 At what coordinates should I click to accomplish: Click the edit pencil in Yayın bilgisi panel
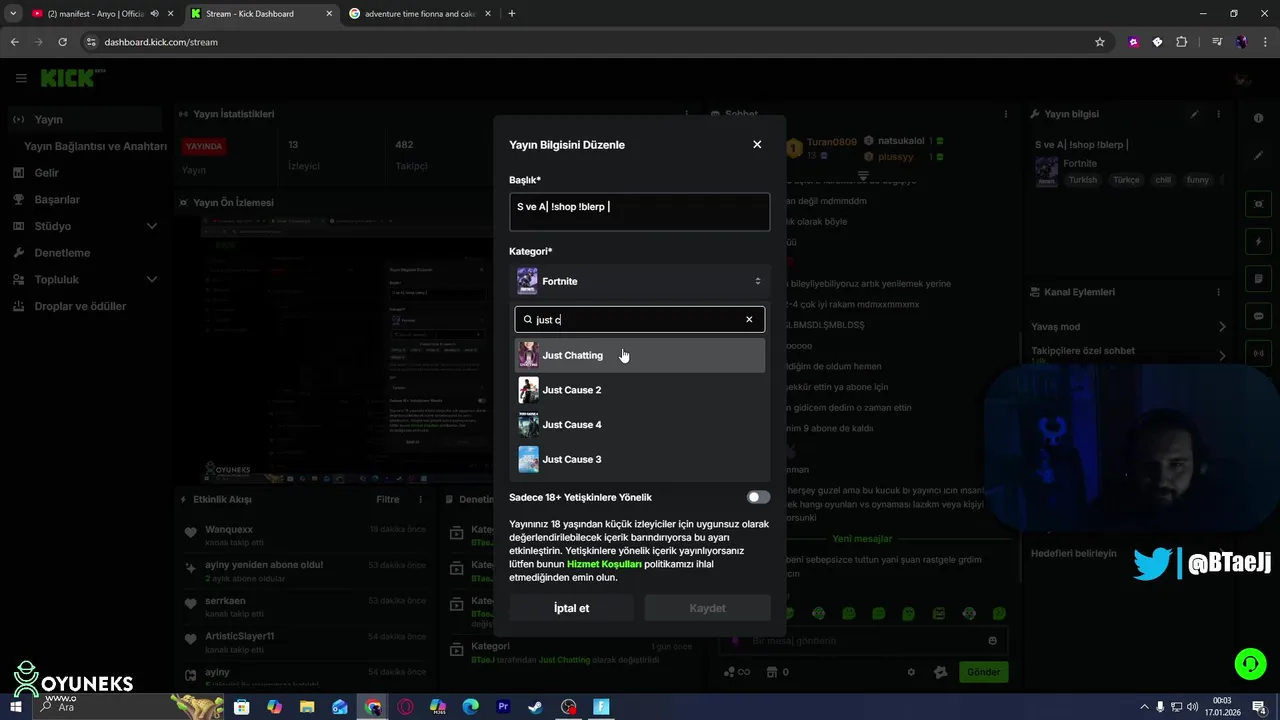click(1194, 114)
